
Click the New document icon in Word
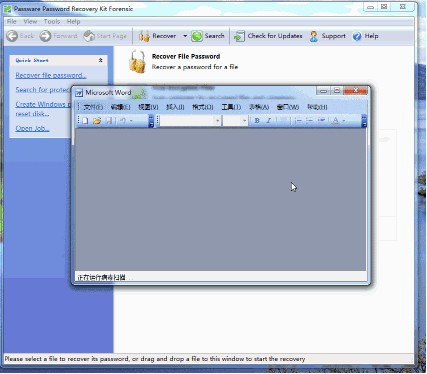(x=85, y=121)
